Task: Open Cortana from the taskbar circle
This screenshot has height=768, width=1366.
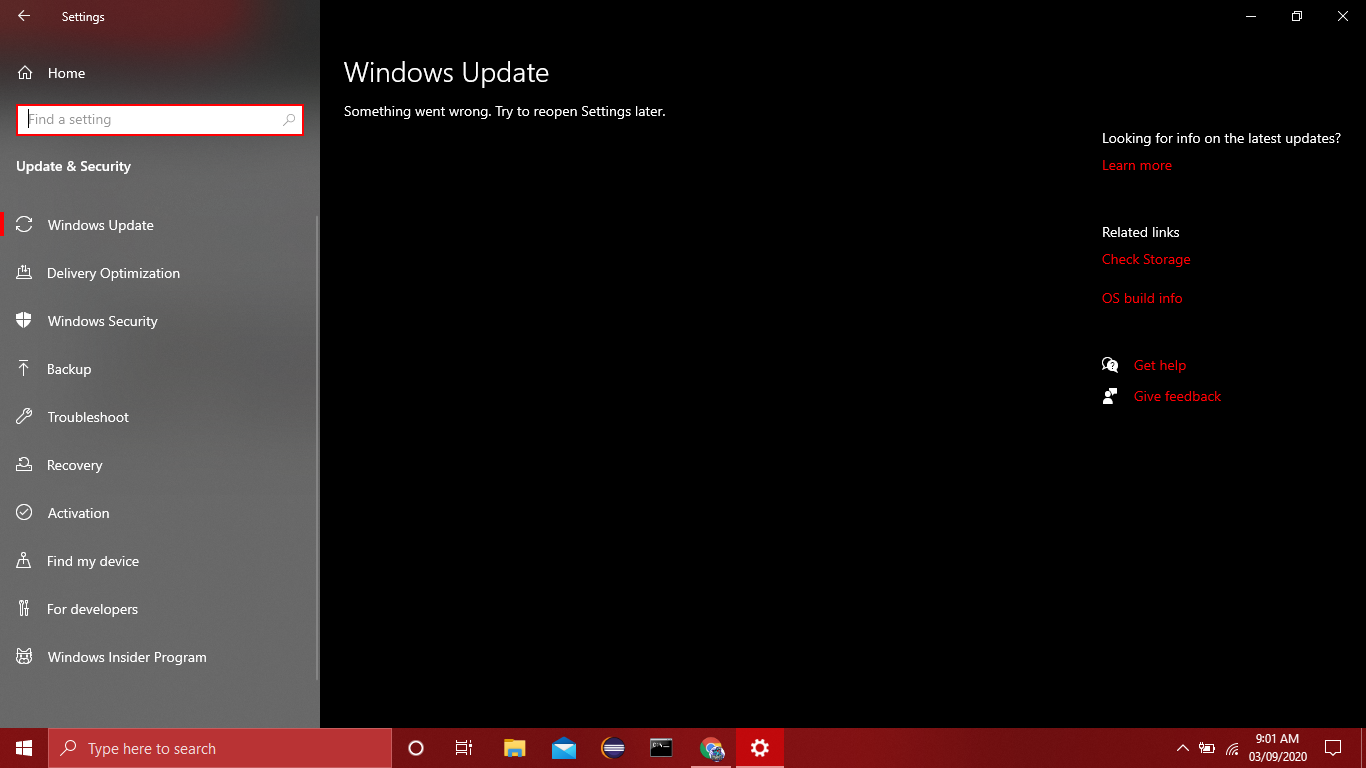Action: 416,748
